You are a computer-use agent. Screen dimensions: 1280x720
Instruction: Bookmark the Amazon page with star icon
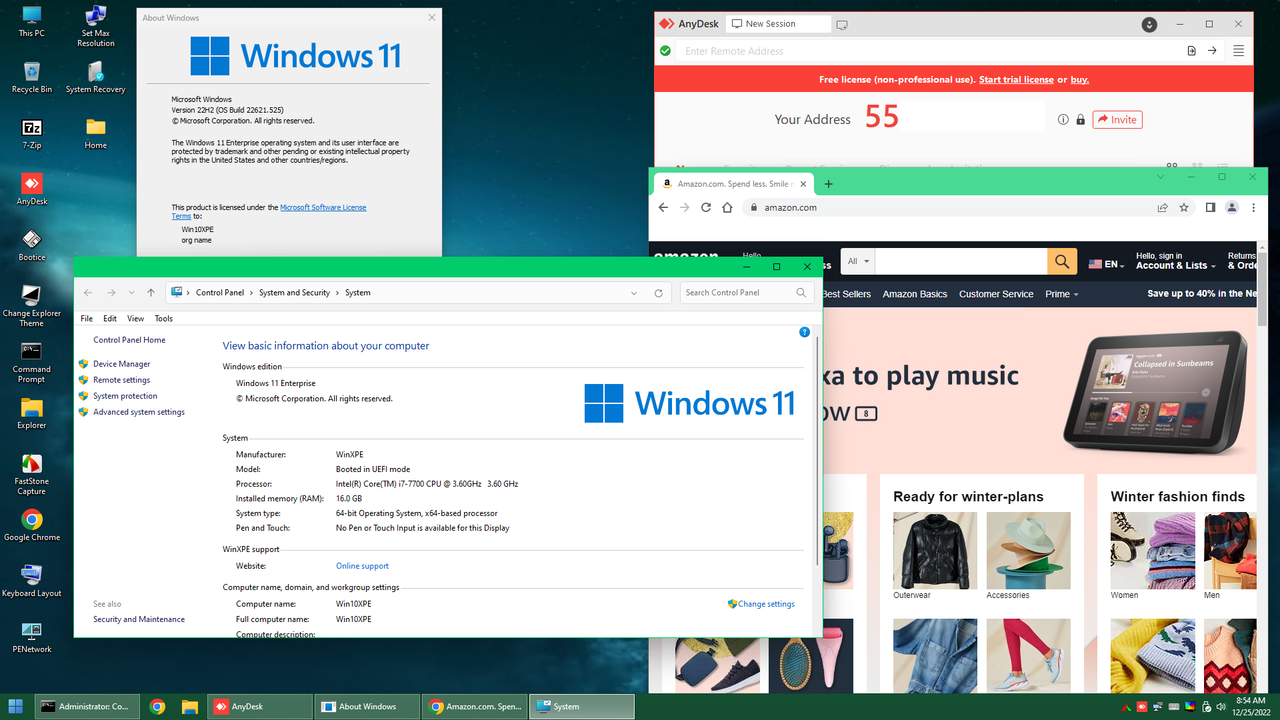[1184, 207]
